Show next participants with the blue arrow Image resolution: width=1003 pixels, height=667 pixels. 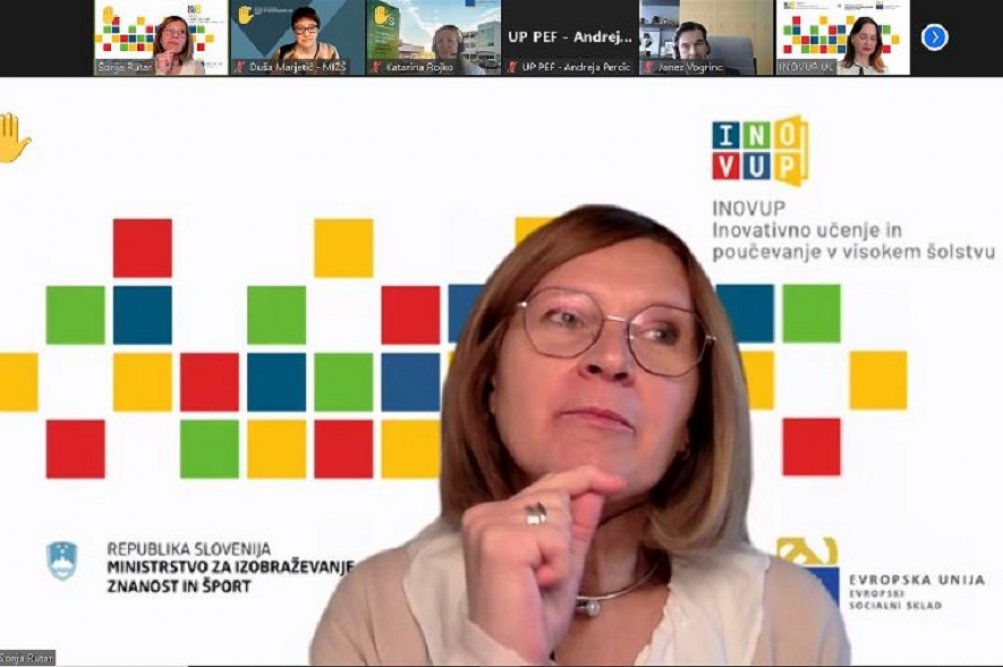point(935,38)
